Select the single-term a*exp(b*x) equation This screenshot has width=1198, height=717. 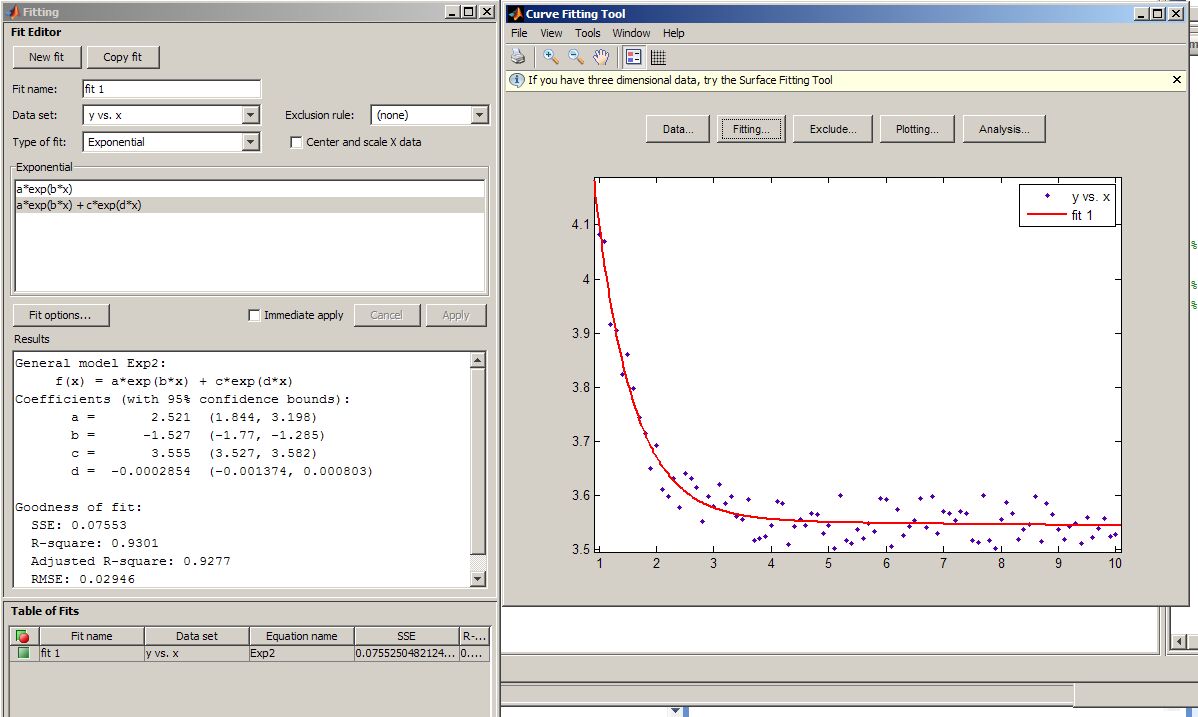44,189
